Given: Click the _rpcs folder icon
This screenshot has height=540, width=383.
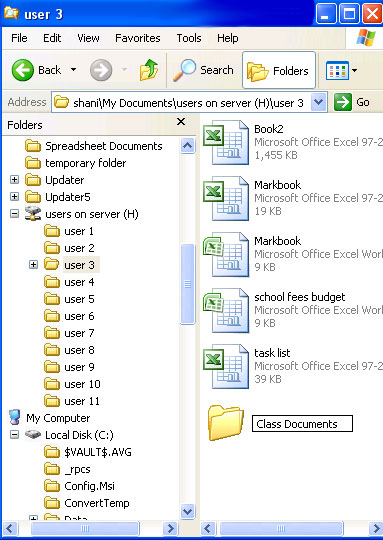Looking at the screenshot, I should point(52,469).
